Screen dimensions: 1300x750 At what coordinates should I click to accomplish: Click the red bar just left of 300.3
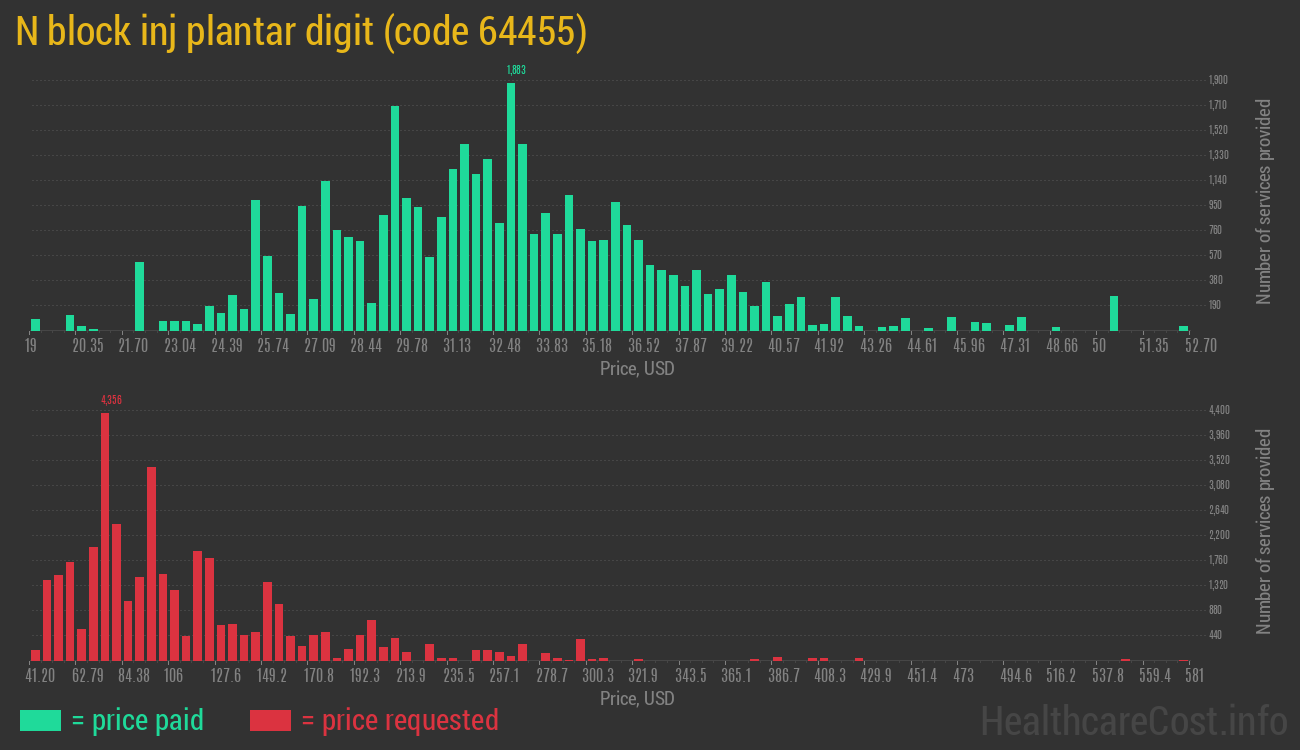[x=580, y=650]
